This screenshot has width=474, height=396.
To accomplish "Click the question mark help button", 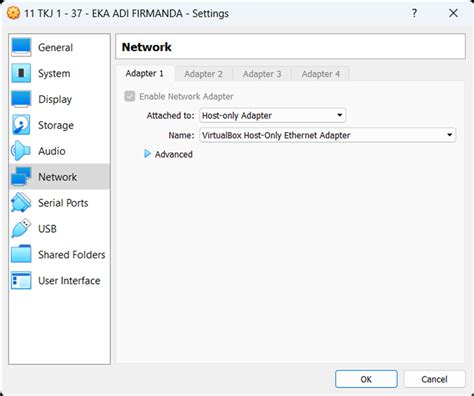I will [x=414, y=13].
